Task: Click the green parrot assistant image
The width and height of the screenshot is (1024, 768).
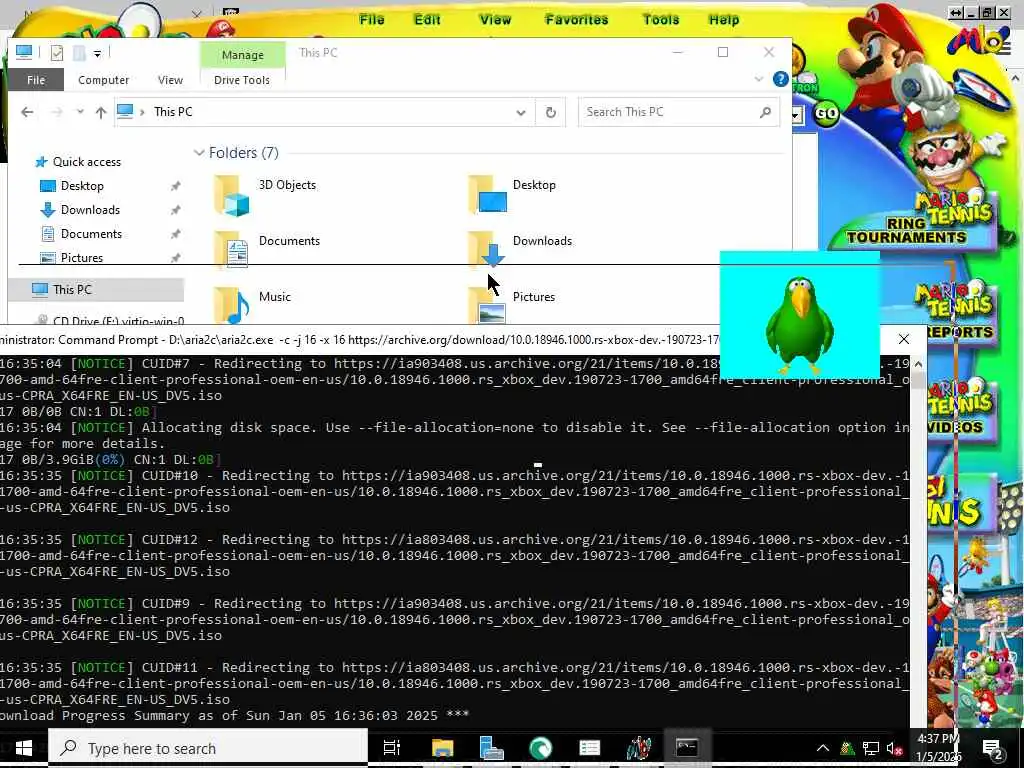Action: (799, 315)
